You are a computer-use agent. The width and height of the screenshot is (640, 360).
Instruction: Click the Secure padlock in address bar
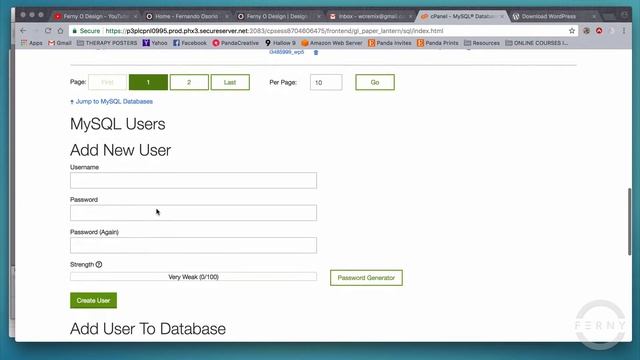(x=75, y=31)
